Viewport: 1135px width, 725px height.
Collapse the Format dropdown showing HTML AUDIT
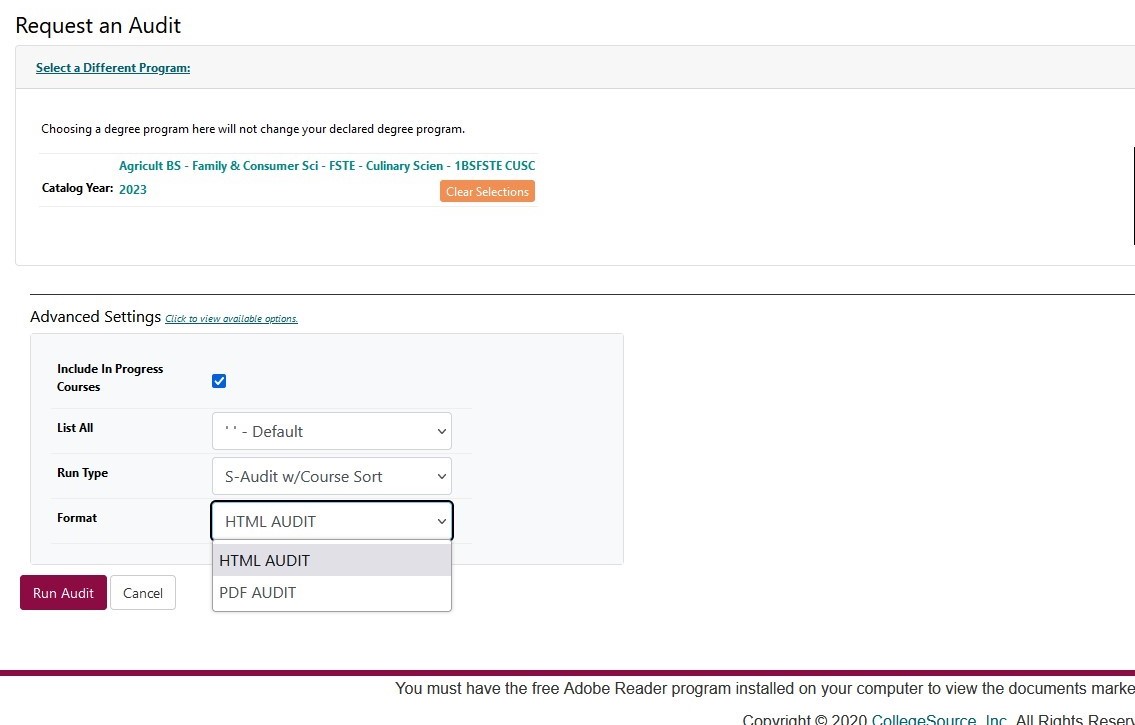(x=331, y=521)
